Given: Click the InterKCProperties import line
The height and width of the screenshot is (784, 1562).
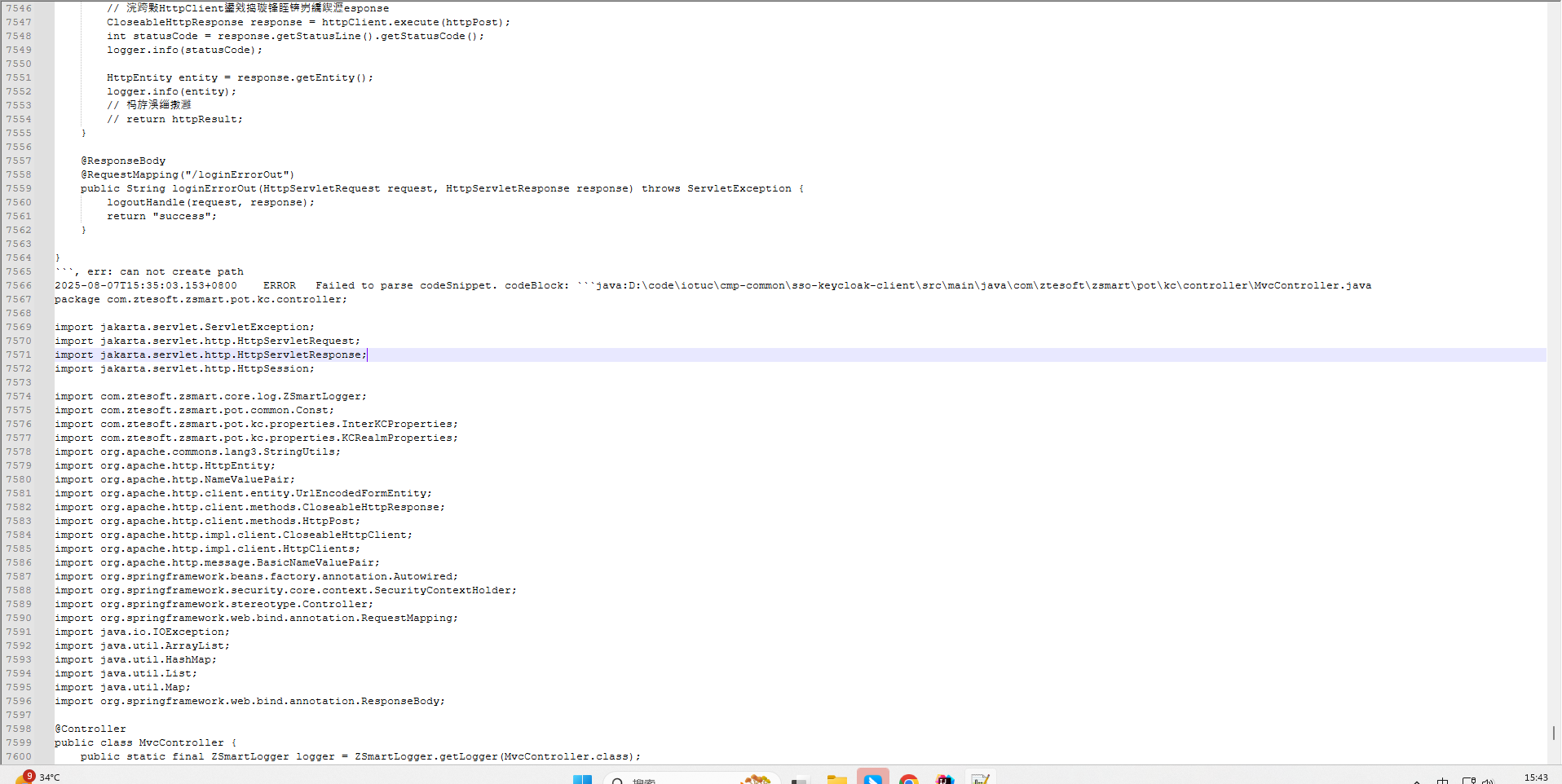Looking at the screenshot, I should 256,424.
